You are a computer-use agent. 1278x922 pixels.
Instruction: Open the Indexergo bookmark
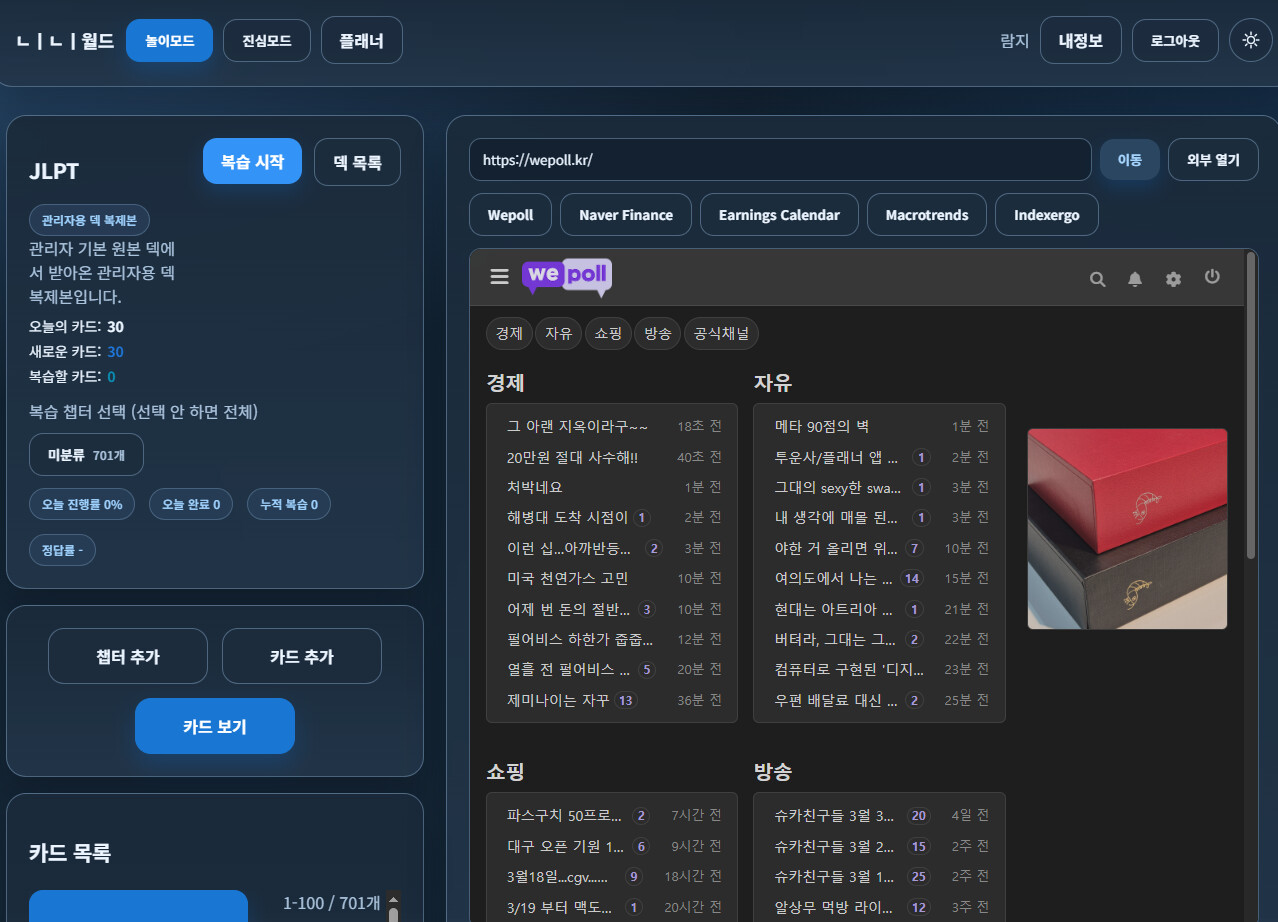pos(1047,215)
